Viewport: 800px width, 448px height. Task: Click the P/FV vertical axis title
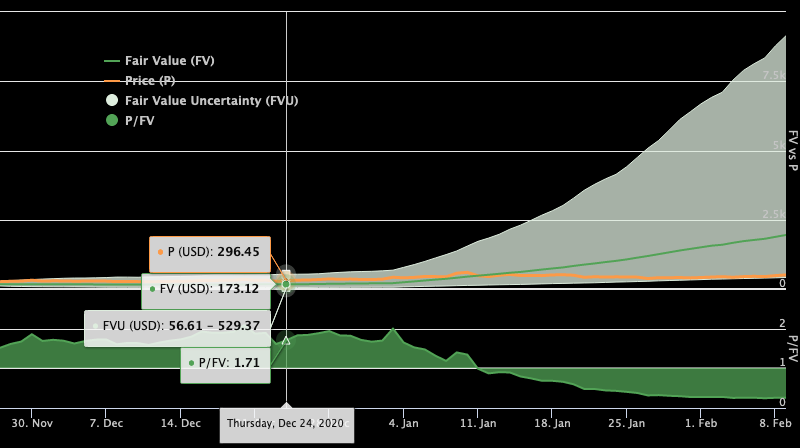tap(792, 349)
